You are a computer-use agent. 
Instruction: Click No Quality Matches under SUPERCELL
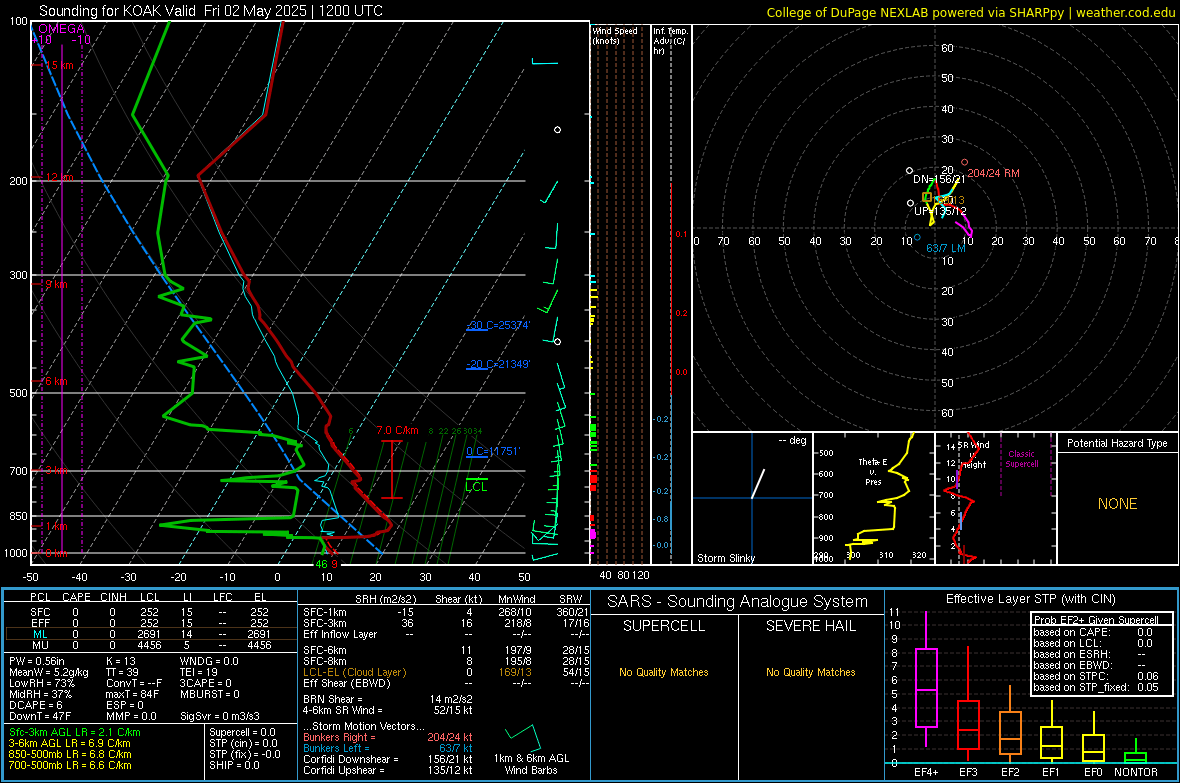pos(664,672)
